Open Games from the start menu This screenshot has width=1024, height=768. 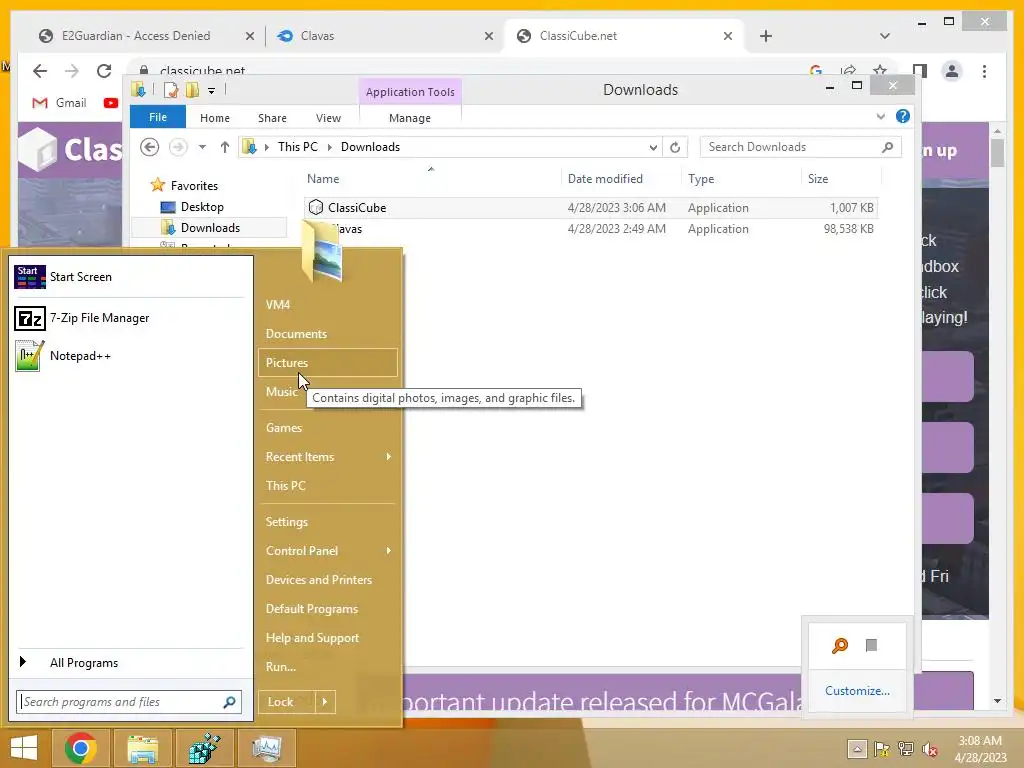point(328,428)
